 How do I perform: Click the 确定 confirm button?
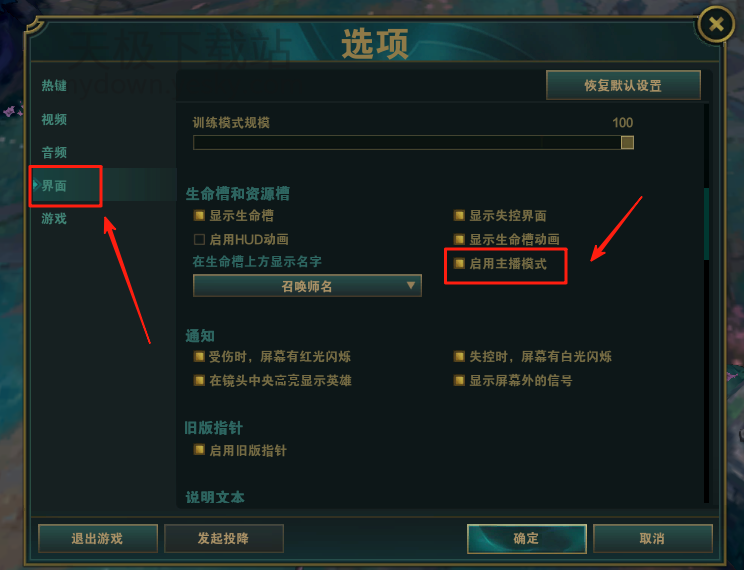point(527,539)
